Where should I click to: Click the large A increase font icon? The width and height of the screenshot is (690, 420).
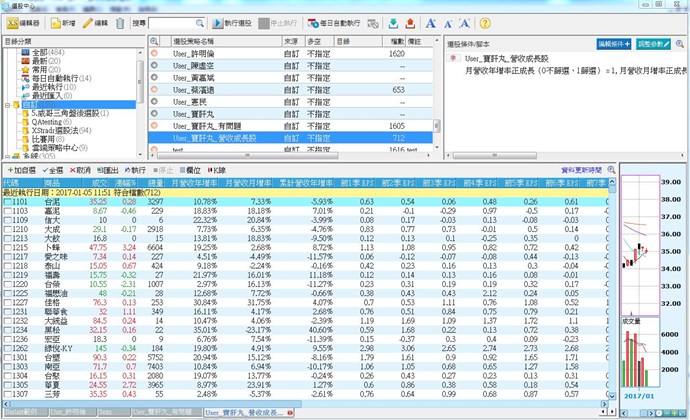[x=430, y=21]
